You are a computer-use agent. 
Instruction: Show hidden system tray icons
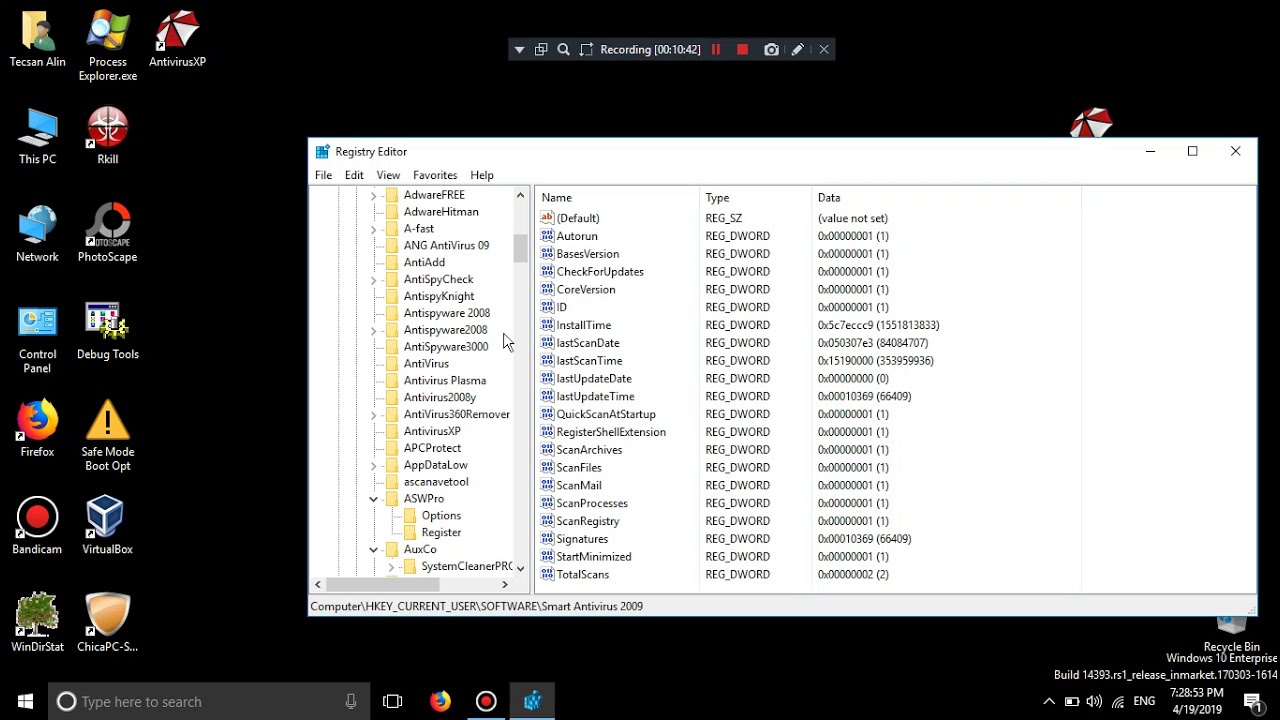click(x=1048, y=701)
